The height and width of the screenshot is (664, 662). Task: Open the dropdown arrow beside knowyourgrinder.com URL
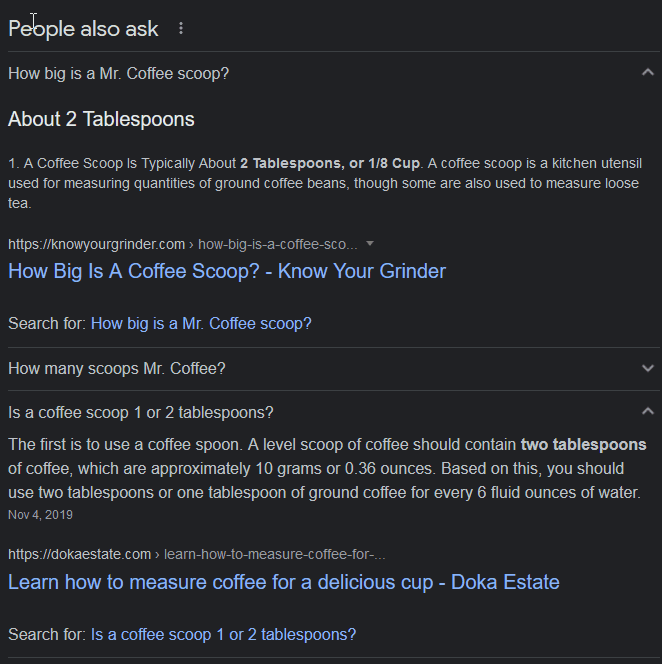coord(370,243)
